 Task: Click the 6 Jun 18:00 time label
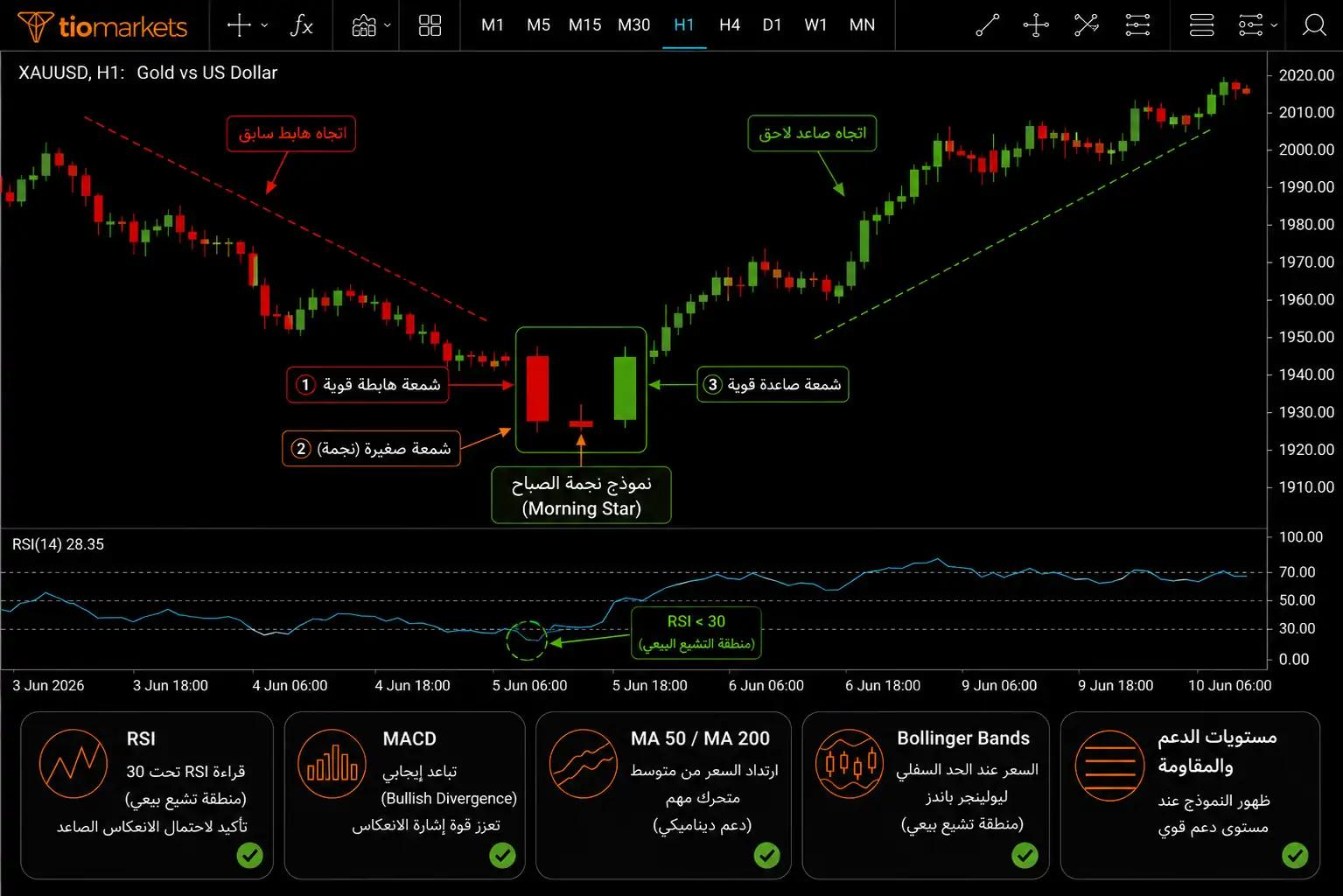click(x=883, y=686)
